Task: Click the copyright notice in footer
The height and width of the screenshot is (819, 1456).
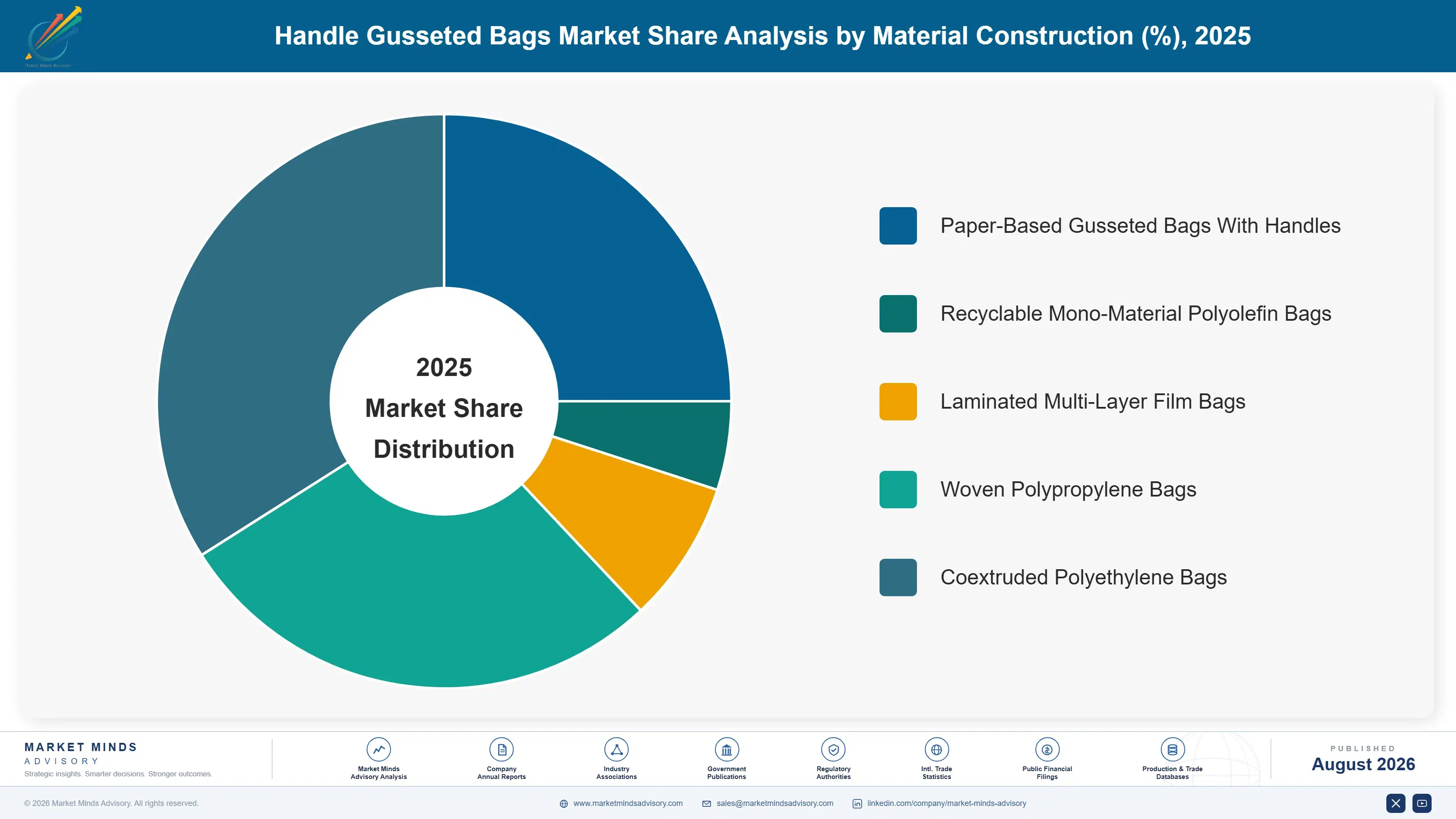Action: pyautogui.click(x=111, y=803)
